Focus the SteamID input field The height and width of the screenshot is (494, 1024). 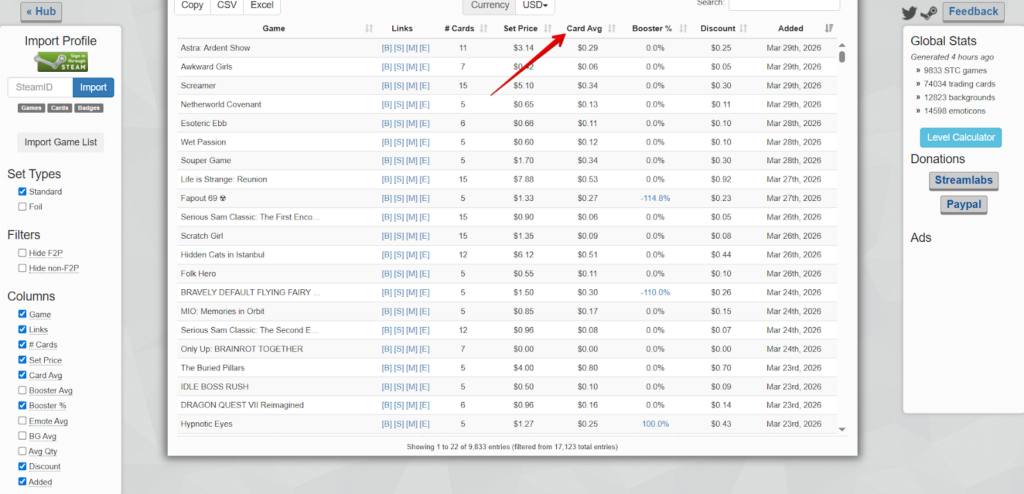pos(40,88)
